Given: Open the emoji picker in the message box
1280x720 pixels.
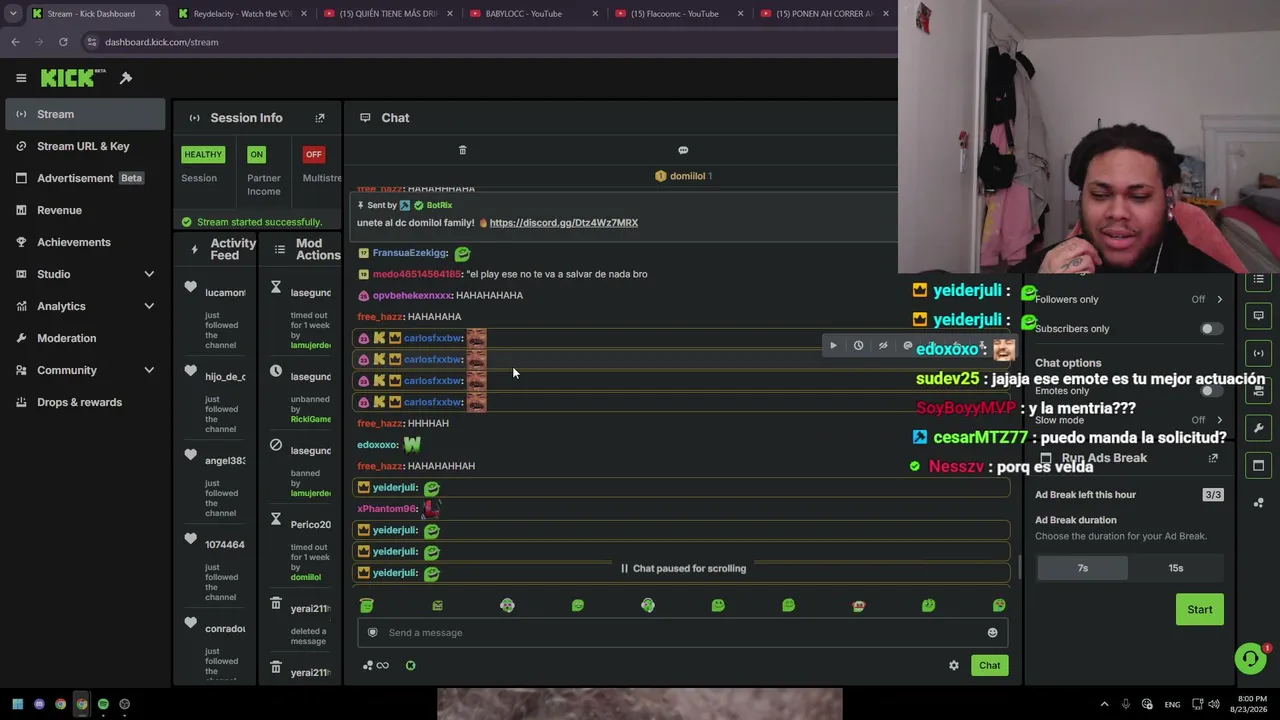Looking at the screenshot, I should point(992,632).
